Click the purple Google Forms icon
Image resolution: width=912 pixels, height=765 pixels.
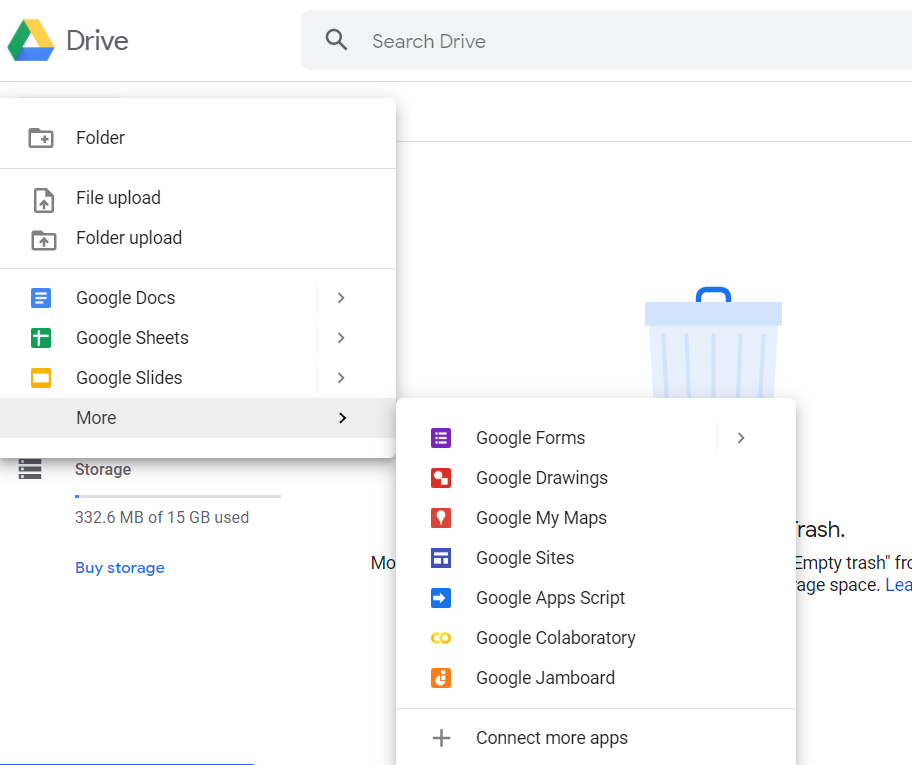441,438
